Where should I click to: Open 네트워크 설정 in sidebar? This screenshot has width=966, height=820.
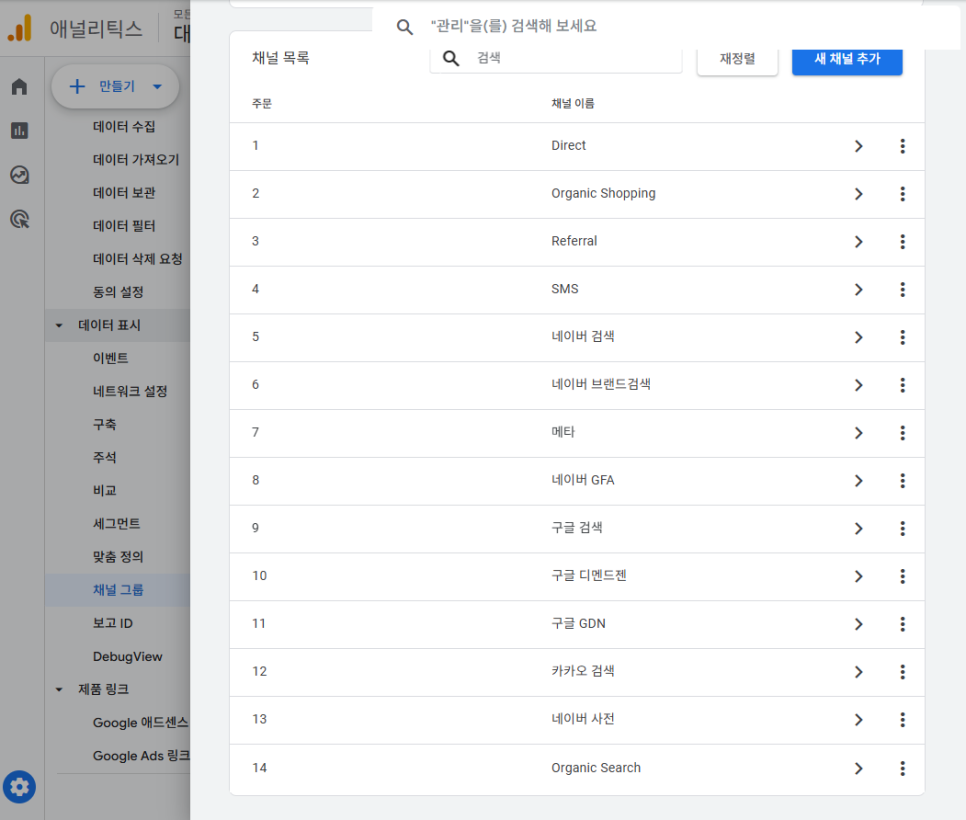[130, 391]
